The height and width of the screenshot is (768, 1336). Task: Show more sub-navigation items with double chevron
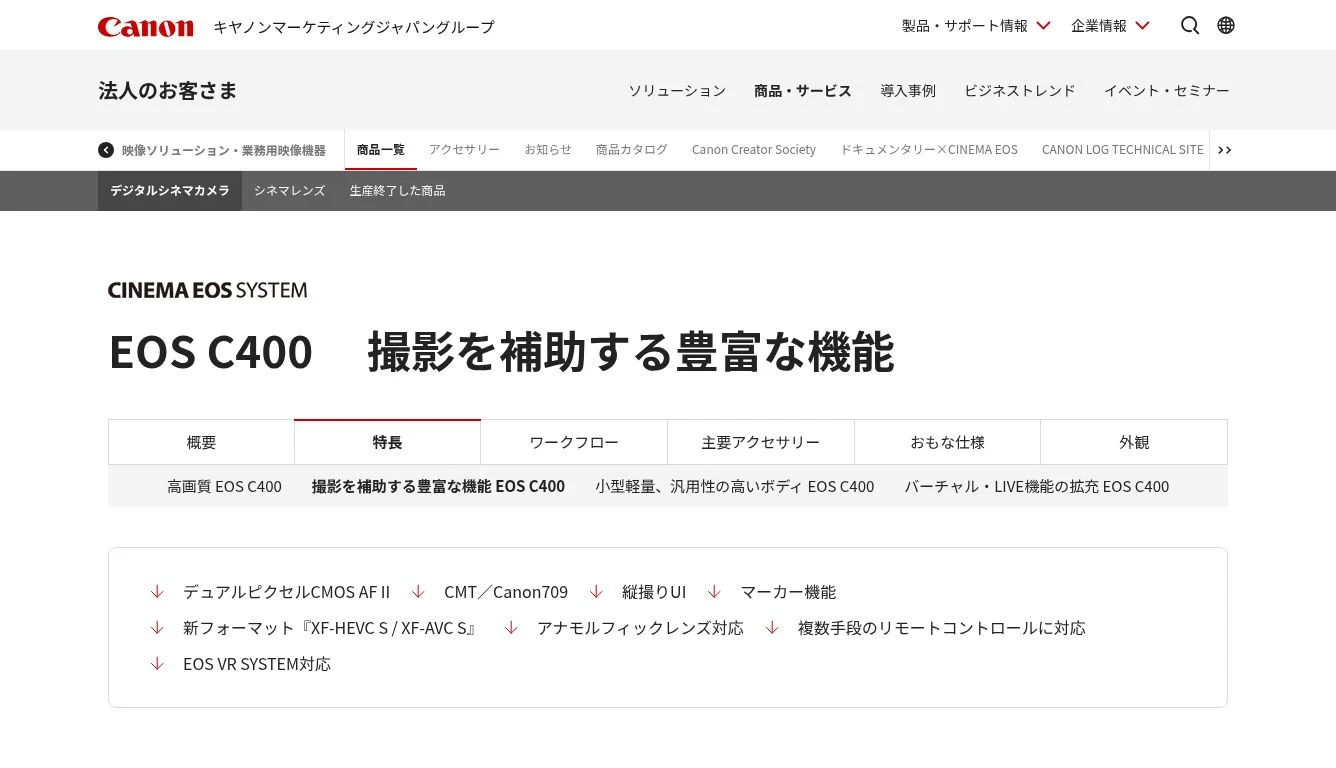(1224, 150)
